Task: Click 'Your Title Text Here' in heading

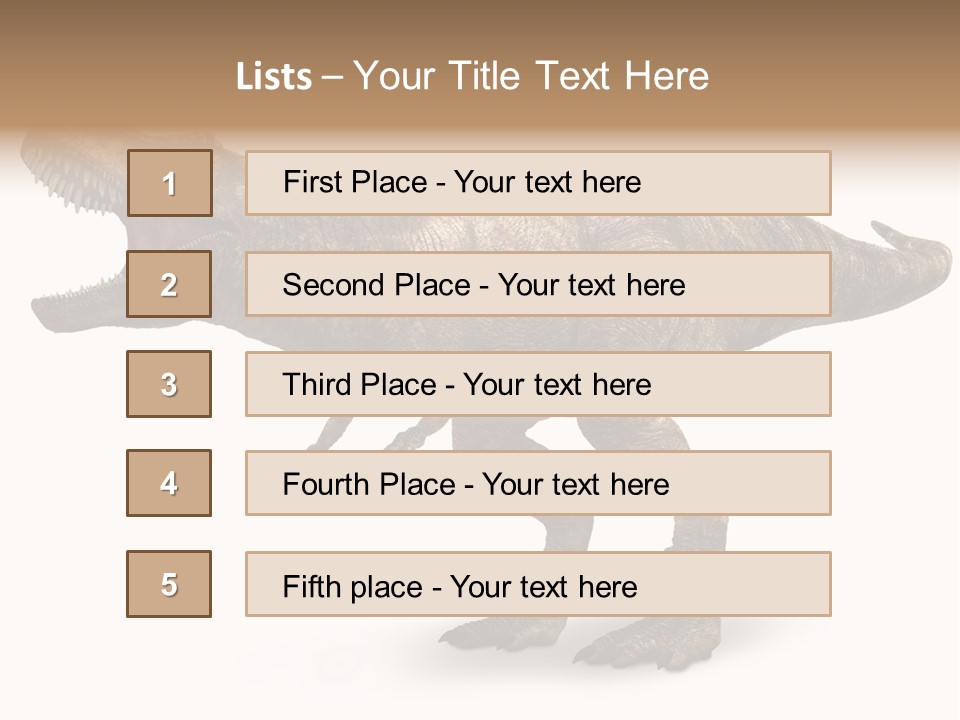Action: (x=531, y=76)
